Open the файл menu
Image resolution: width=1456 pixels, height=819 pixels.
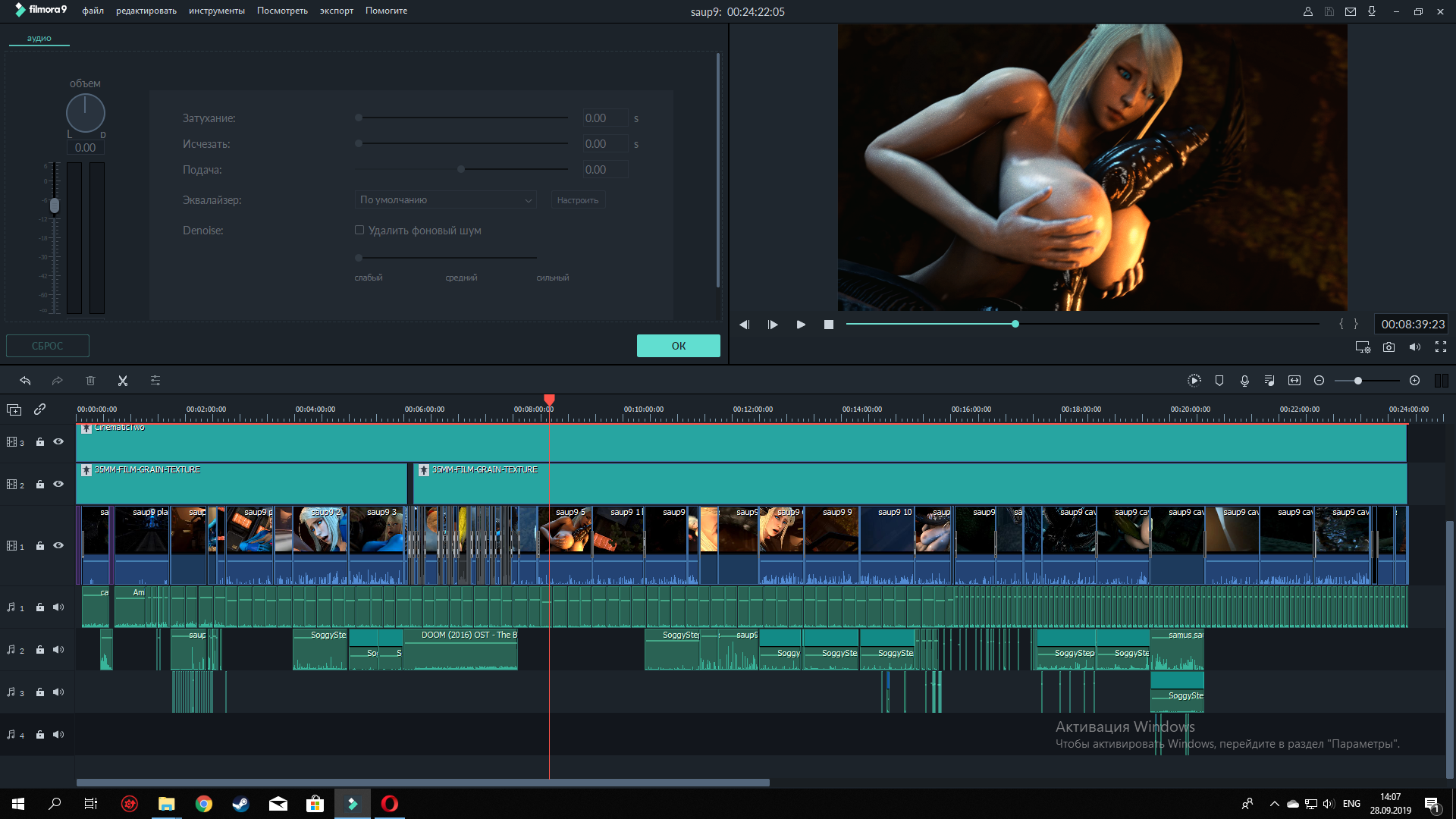point(93,11)
